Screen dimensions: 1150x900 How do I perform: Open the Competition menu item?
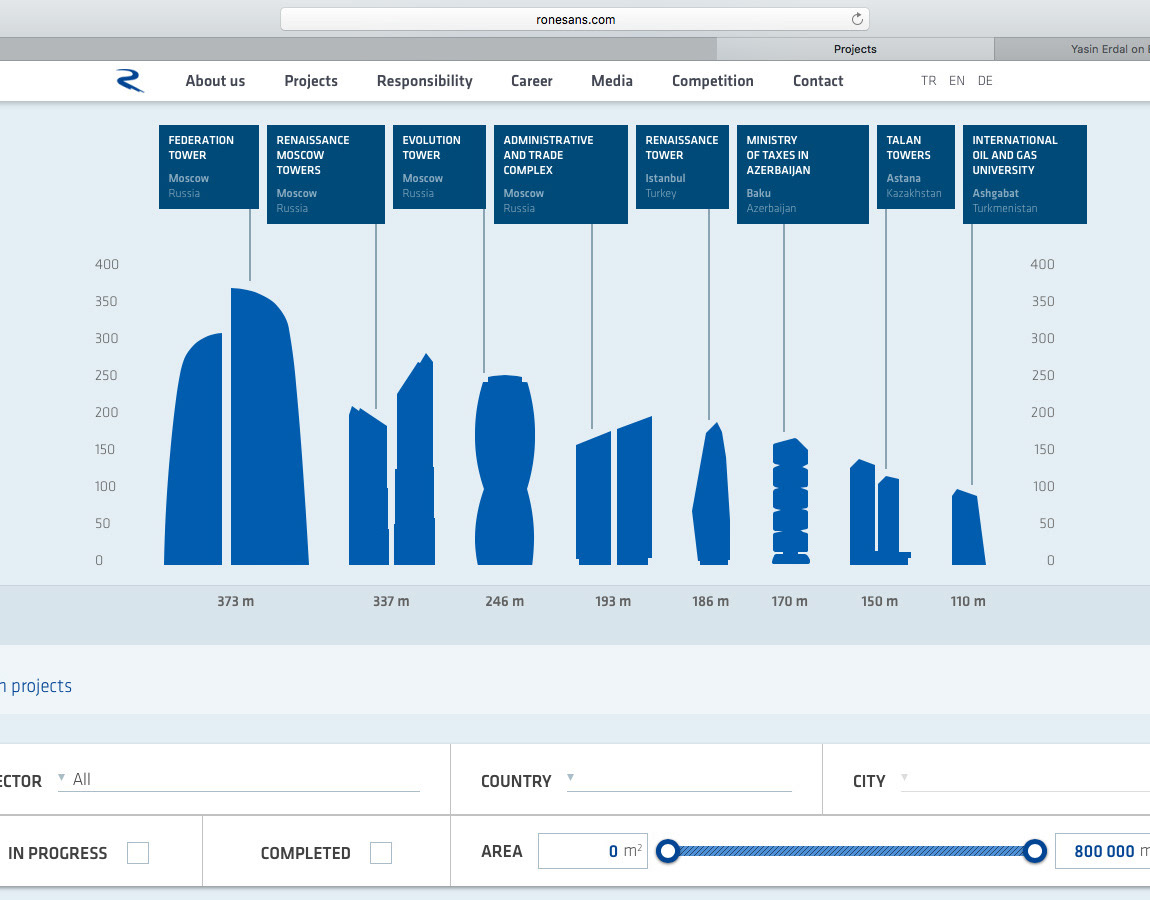pos(713,81)
